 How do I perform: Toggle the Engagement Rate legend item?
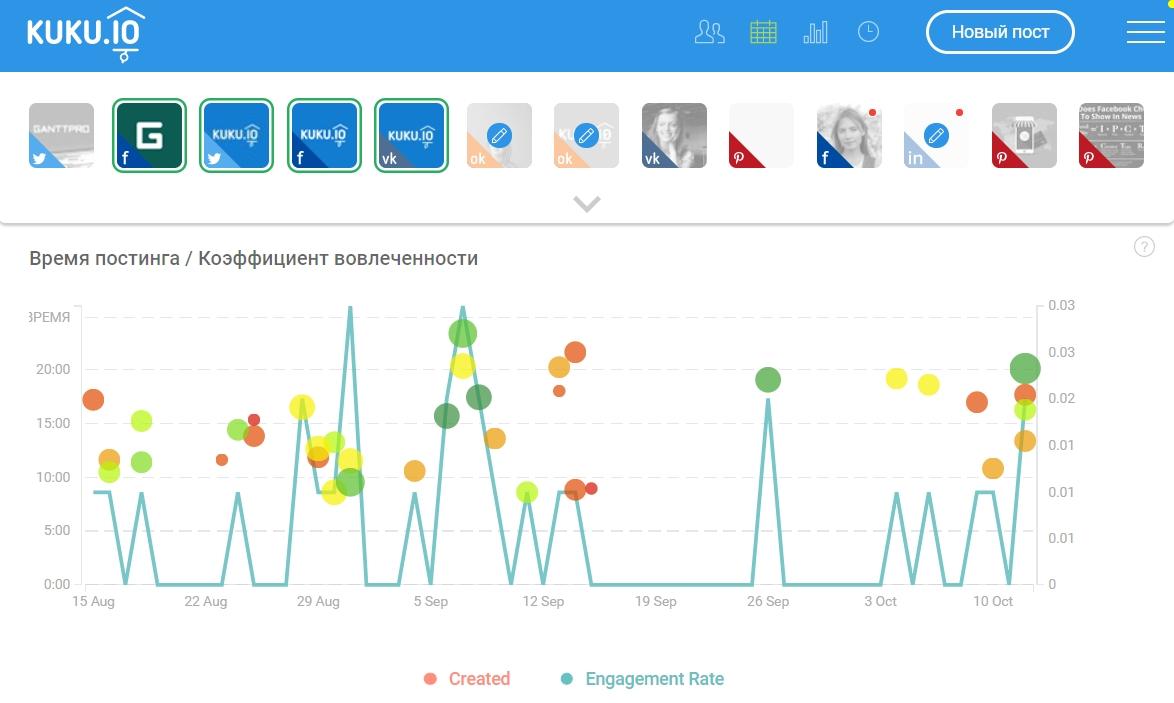point(641,679)
